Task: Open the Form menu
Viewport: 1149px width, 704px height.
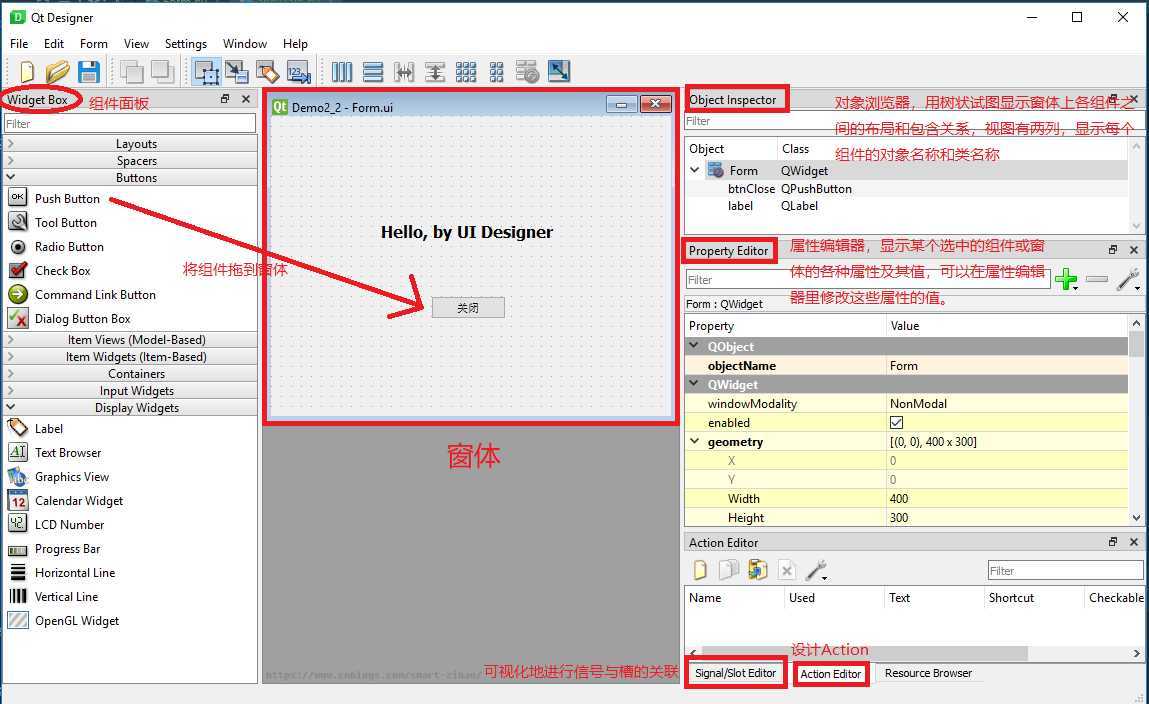Action: [x=93, y=44]
